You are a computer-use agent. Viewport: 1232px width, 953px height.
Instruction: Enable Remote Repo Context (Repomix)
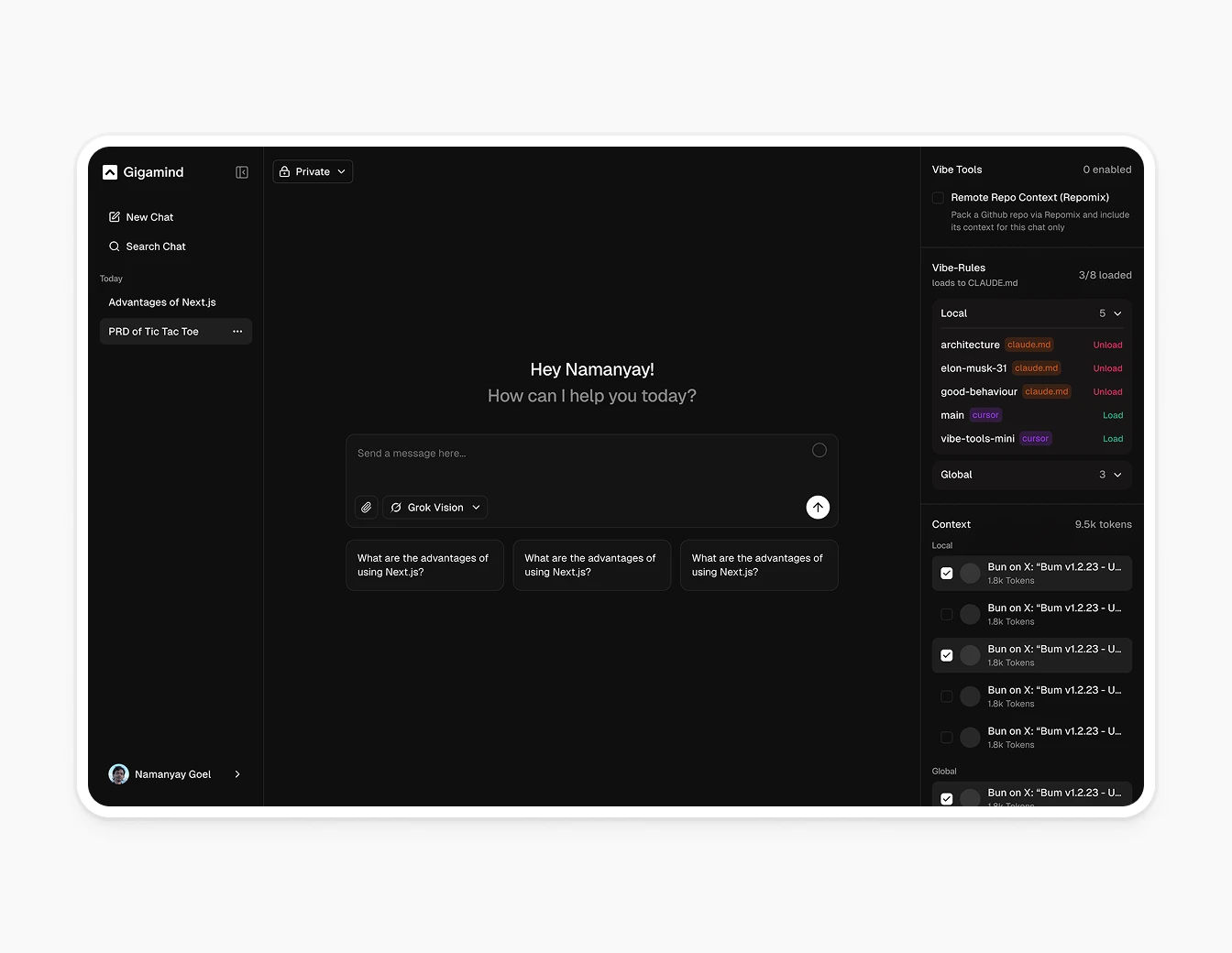(x=938, y=197)
